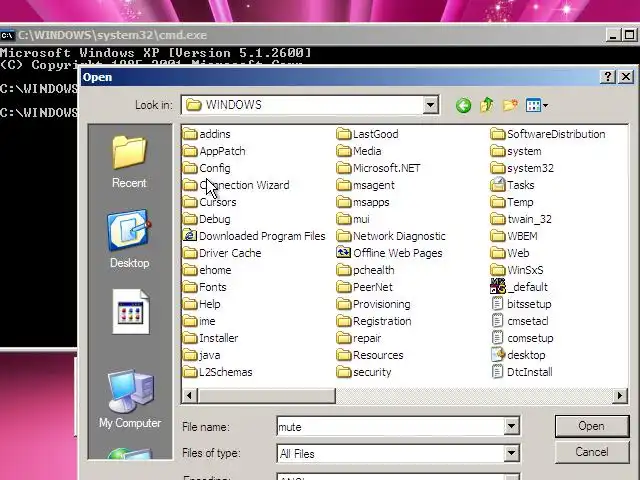Select the Resources folder
Screen dimensions: 640x480
click(x=370, y=355)
